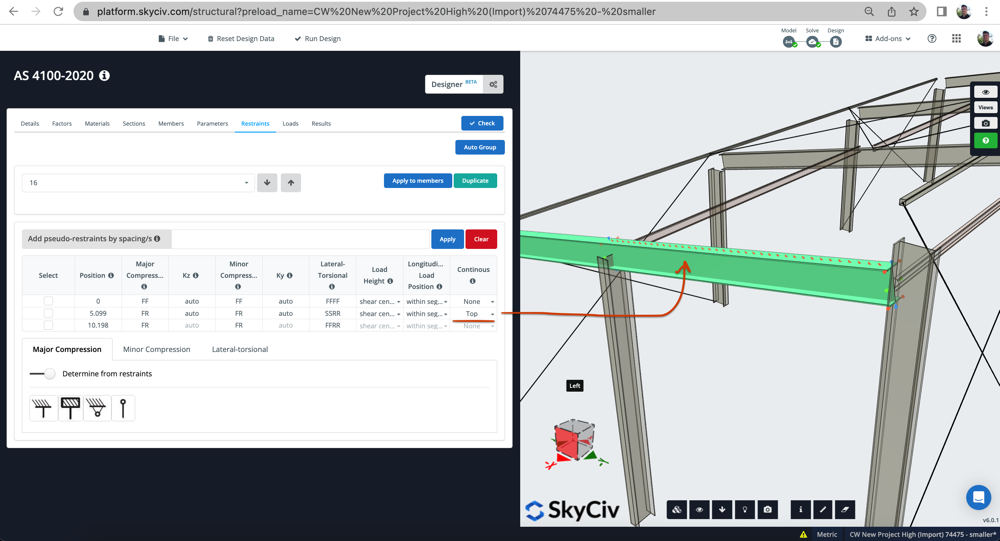The width and height of the screenshot is (1000, 541).
Task: Expand the Add-ons menu
Action: (x=888, y=38)
